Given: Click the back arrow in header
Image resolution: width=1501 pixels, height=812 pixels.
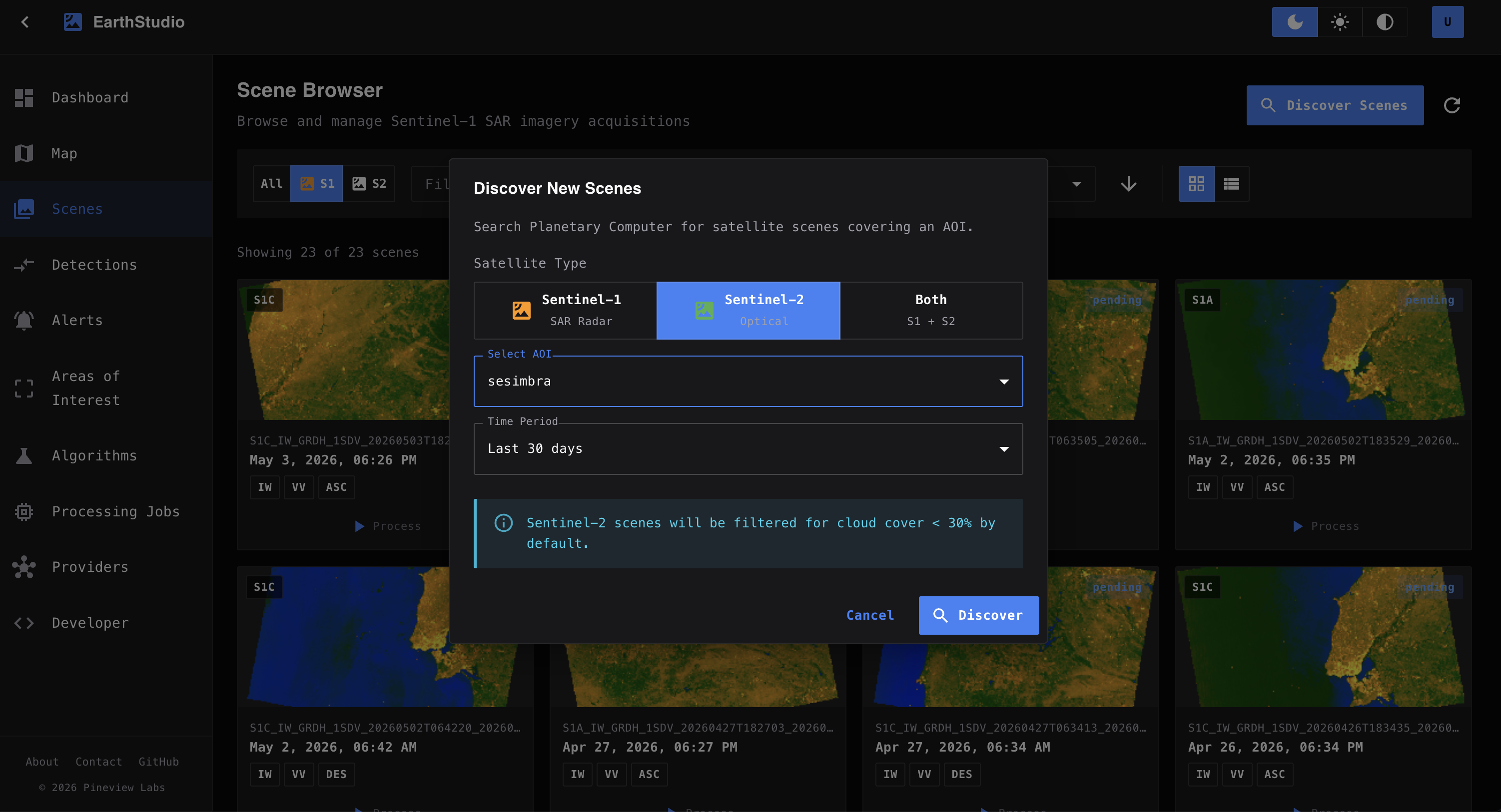Looking at the screenshot, I should point(25,22).
